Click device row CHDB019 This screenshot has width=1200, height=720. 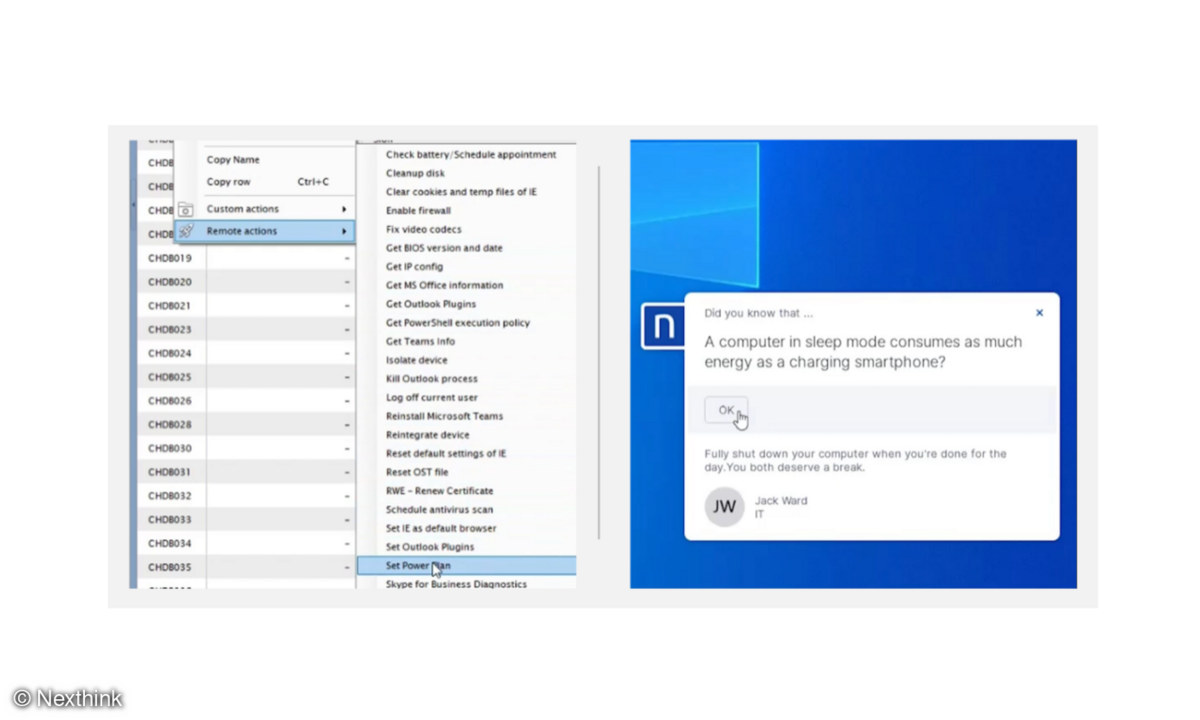pos(245,258)
